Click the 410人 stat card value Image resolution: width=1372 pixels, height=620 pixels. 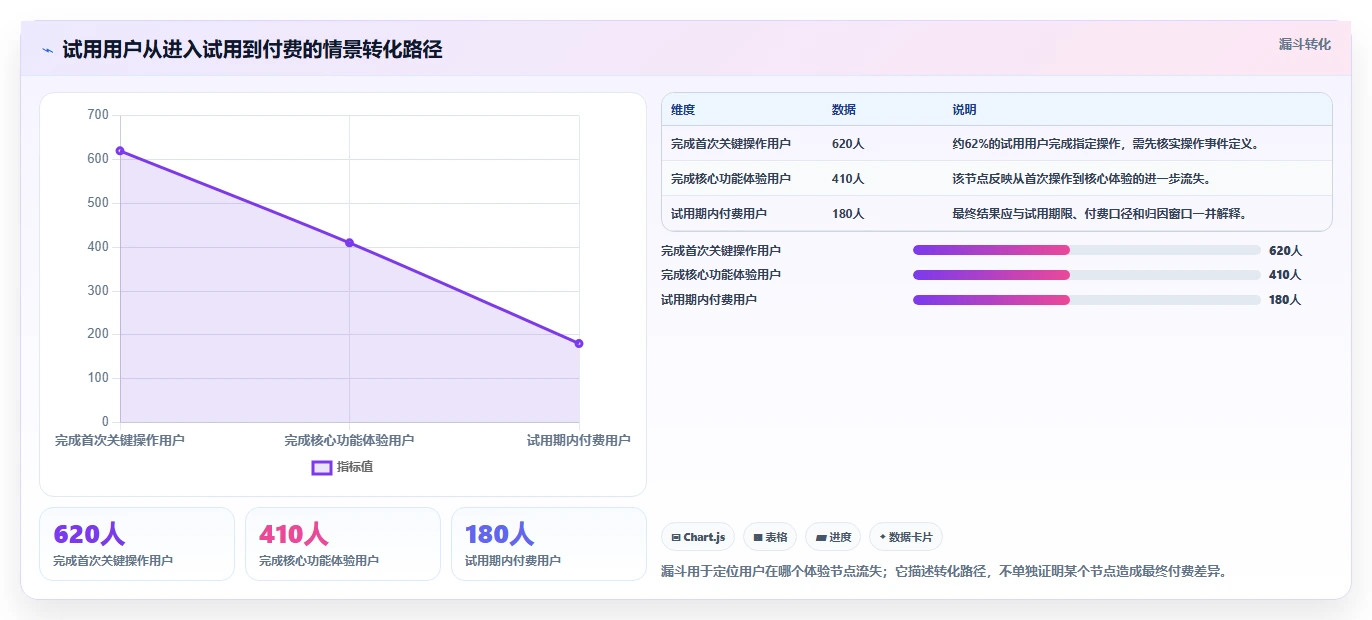point(293,535)
